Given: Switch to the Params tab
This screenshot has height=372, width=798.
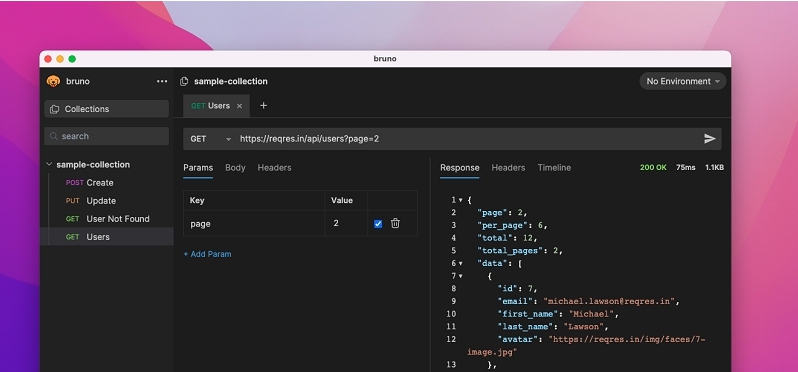Looking at the screenshot, I should (x=198, y=167).
